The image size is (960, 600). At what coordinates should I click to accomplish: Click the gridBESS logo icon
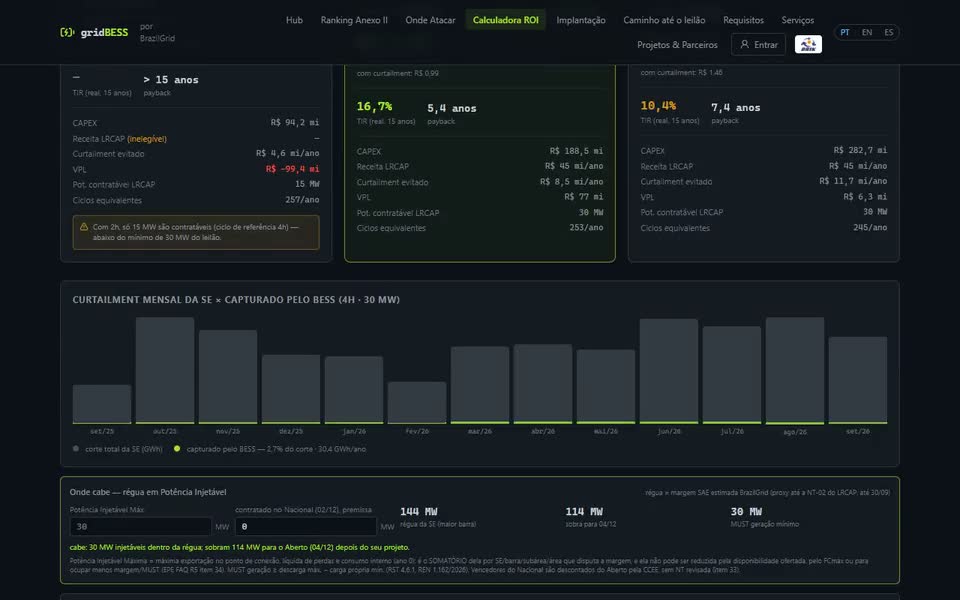(67, 32)
